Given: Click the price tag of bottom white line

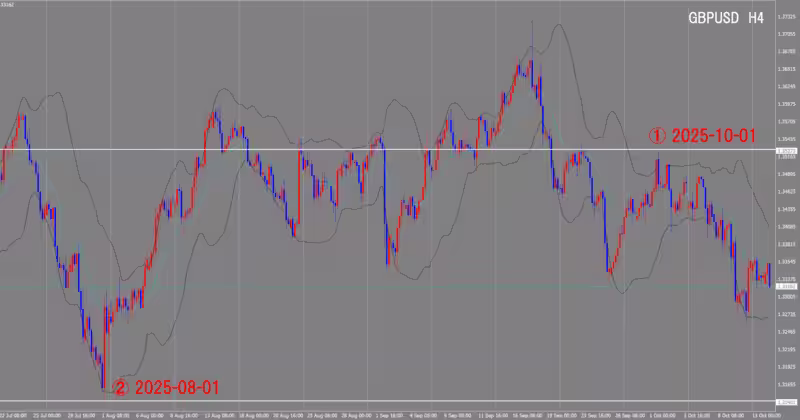Looking at the screenshot, I should [x=786, y=401].
